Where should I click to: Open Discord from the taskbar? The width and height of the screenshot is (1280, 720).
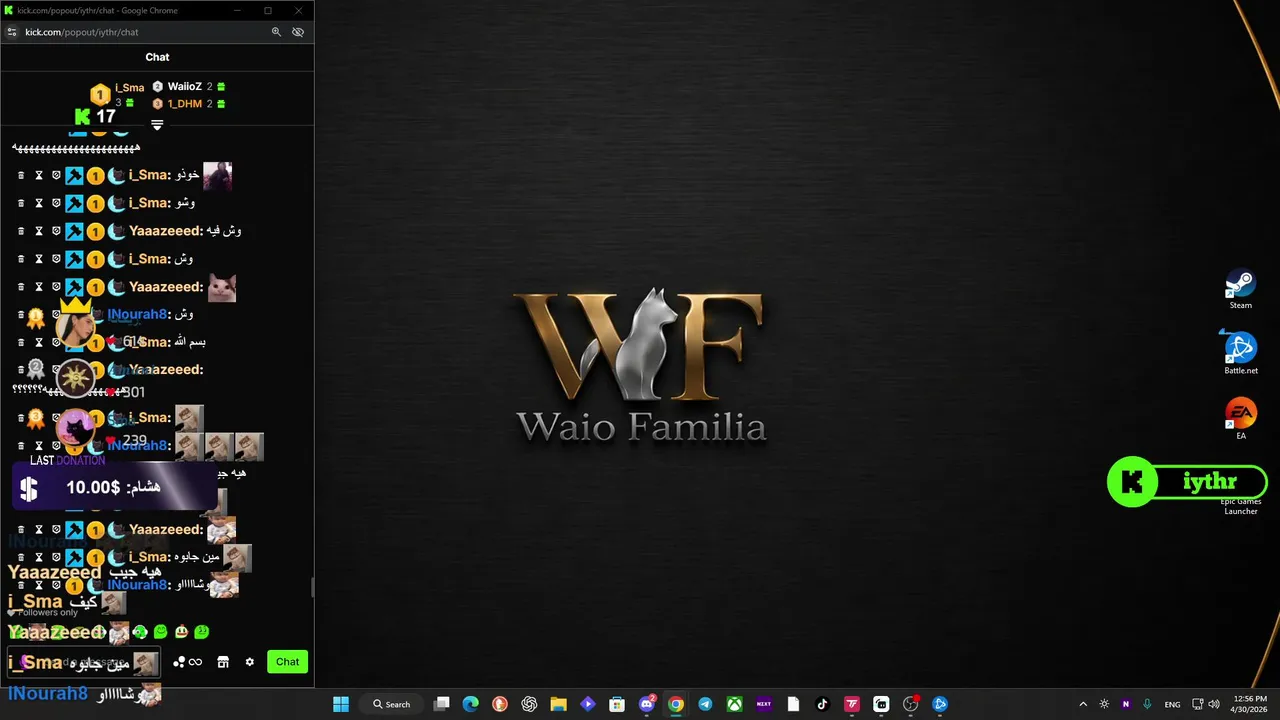(x=647, y=704)
